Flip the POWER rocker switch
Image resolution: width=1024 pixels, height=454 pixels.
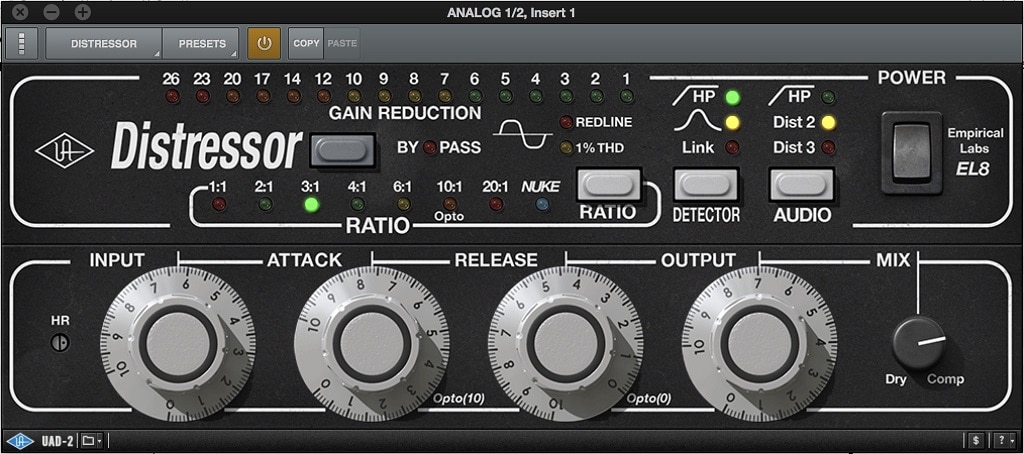[912, 152]
